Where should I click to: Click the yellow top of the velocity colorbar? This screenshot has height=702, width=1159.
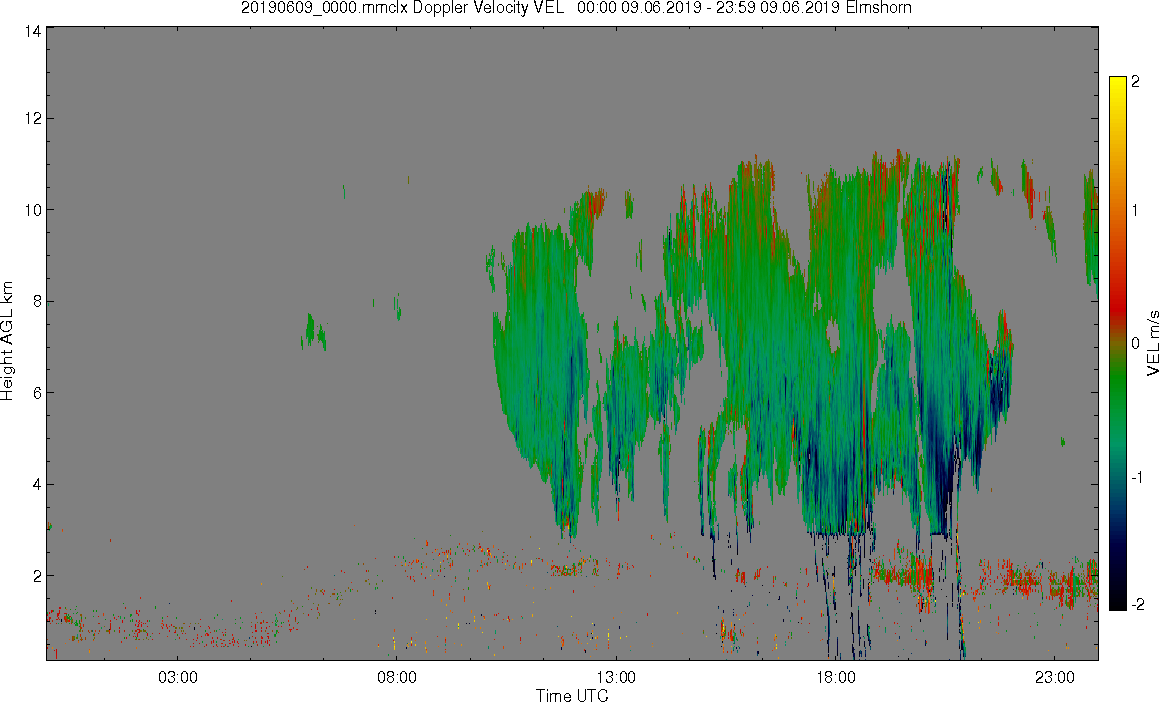[x=1118, y=85]
